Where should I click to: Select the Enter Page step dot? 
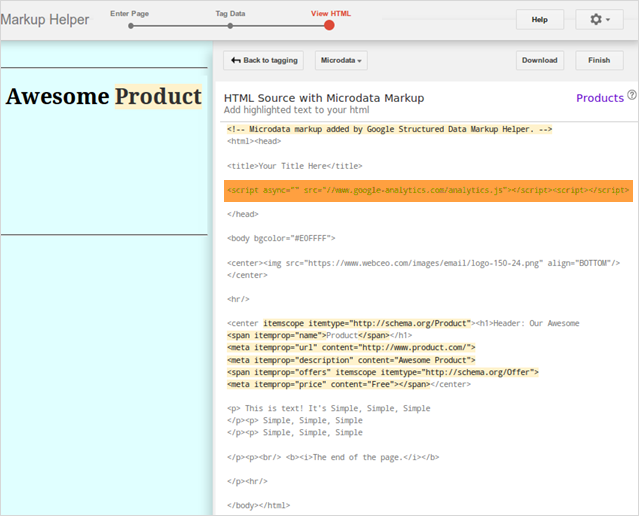click(131, 26)
